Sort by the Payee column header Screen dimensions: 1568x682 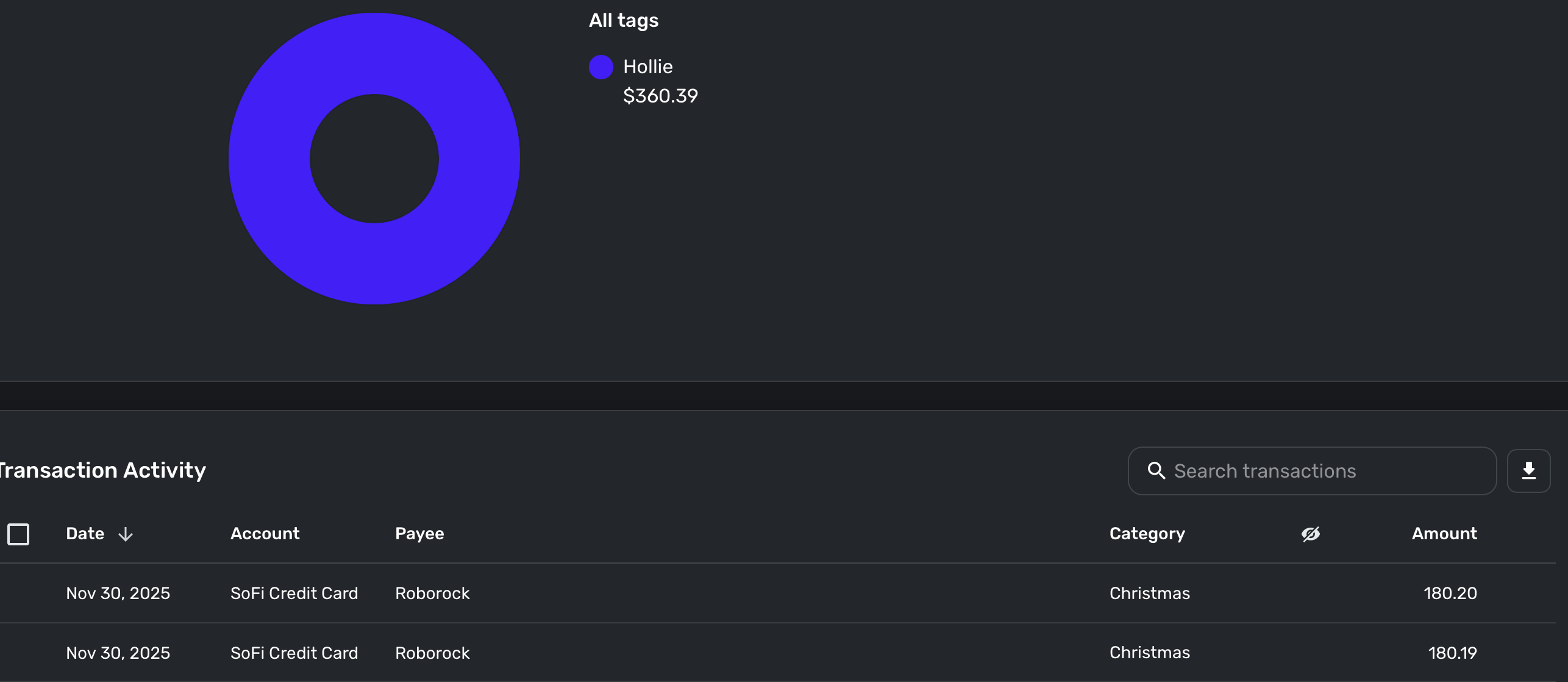419,534
